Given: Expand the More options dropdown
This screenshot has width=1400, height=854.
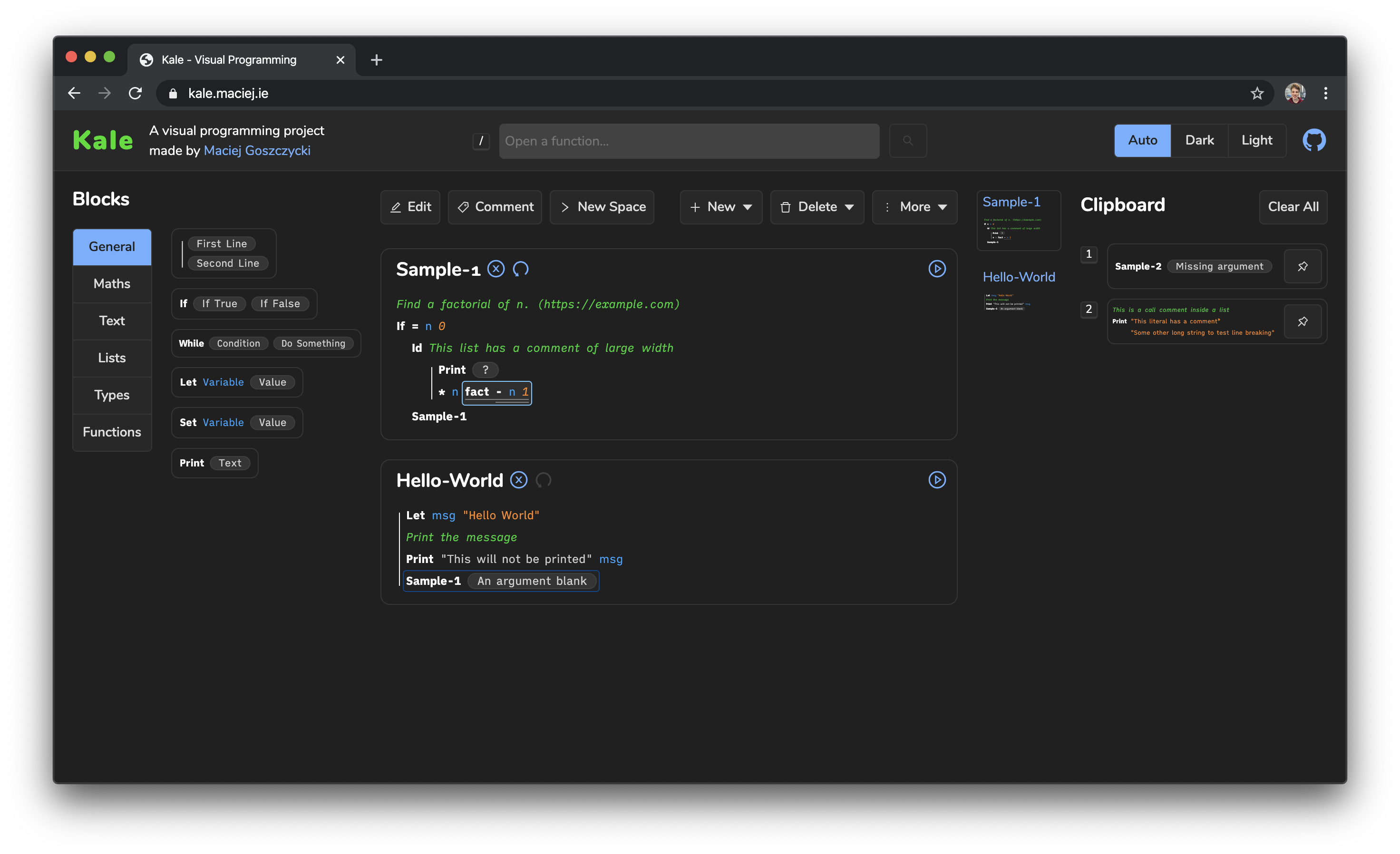Looking at the screenshot, I should pyautogui.click(x=914, y=207).
